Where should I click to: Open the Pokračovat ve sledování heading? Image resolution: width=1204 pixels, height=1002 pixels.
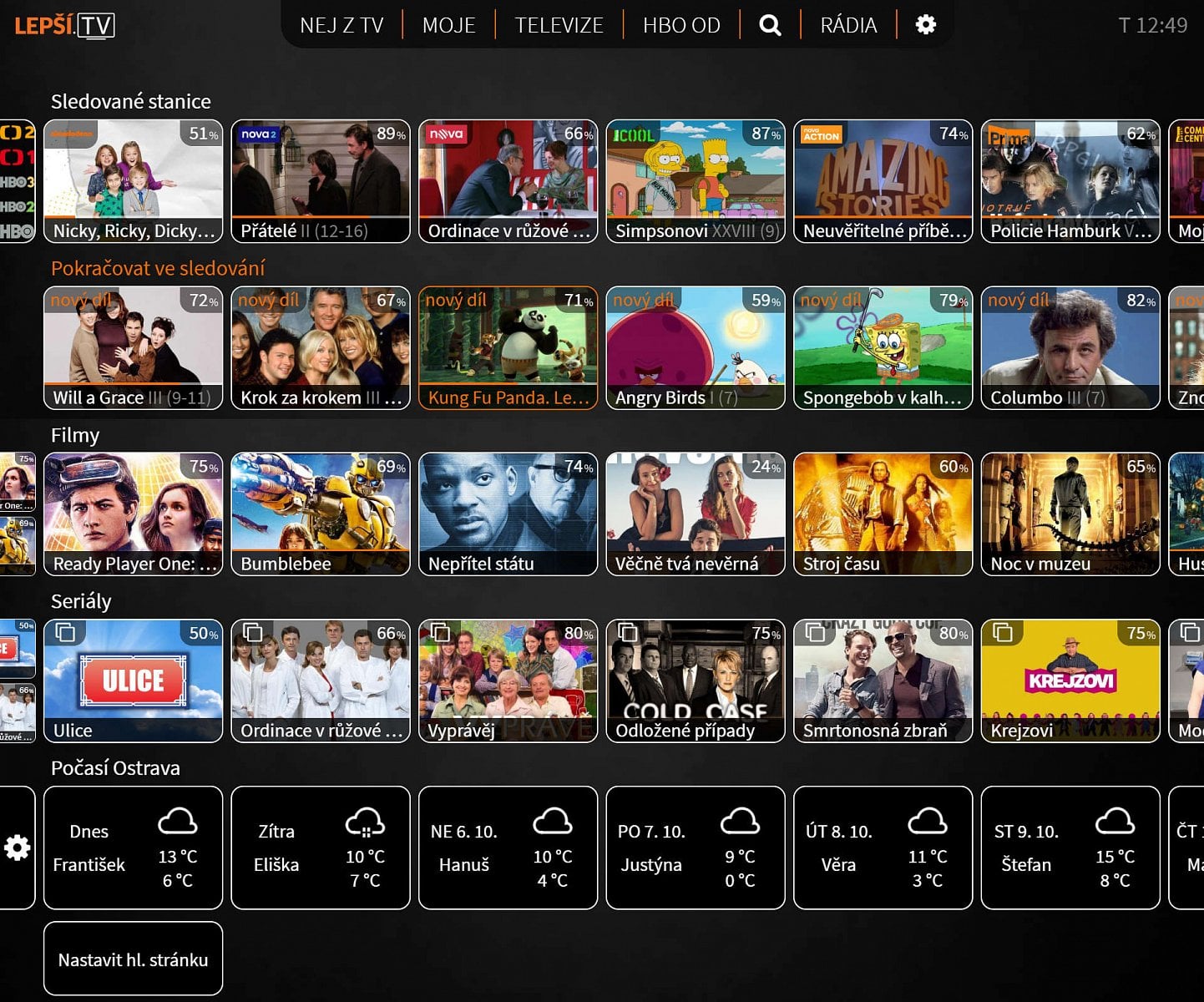158,268
